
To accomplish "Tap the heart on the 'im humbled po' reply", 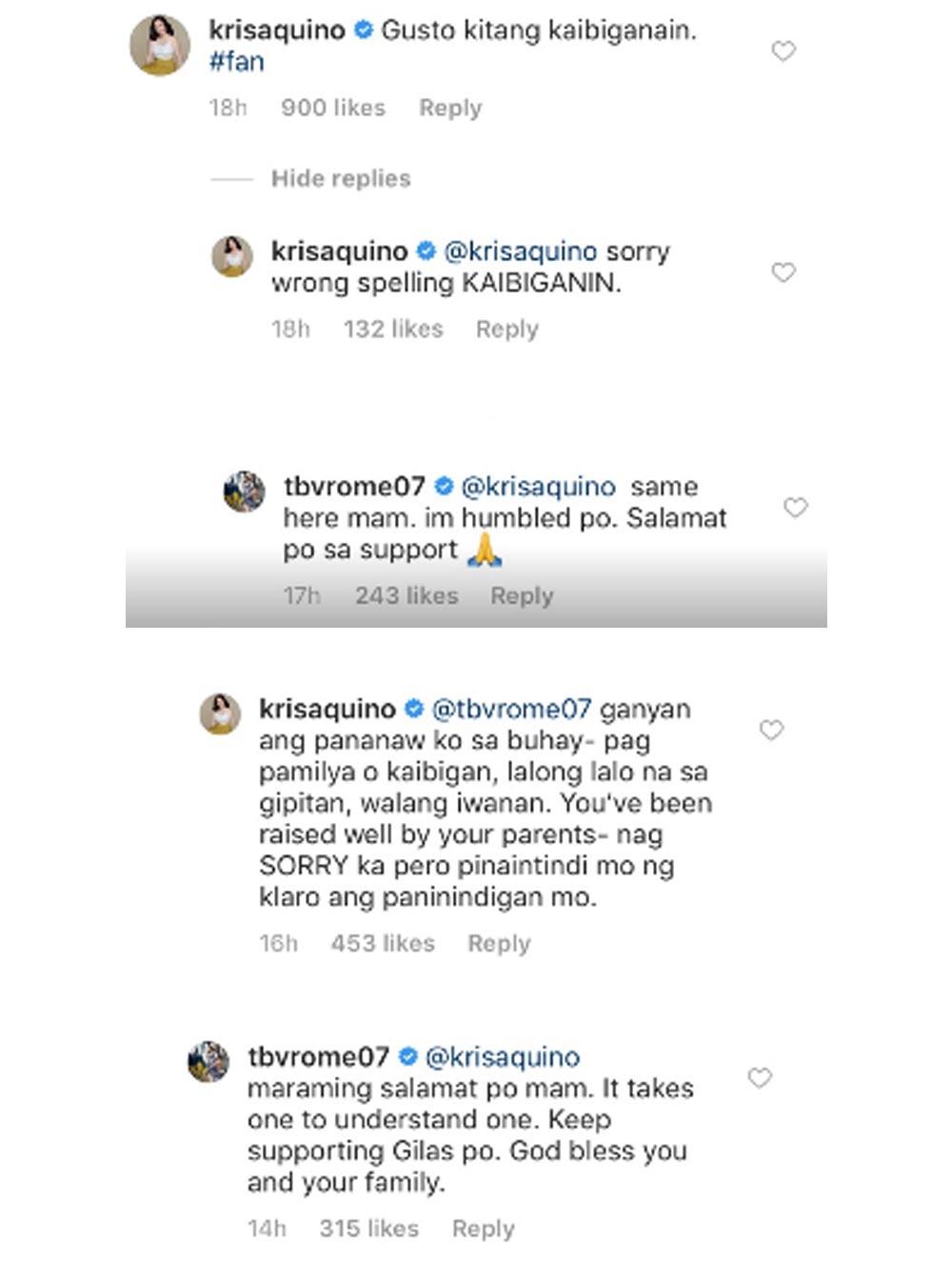I will point(796,508).
